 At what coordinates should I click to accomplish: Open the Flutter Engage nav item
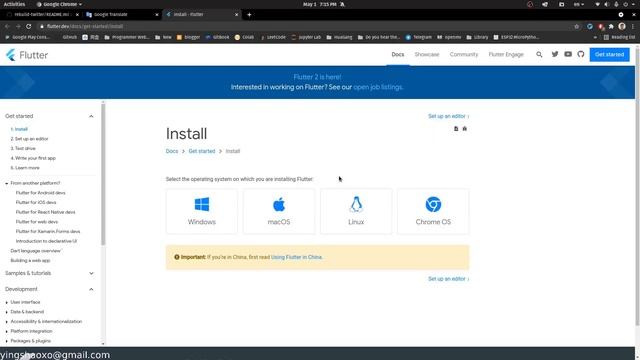pyautogui.click(x=506, y=54)
